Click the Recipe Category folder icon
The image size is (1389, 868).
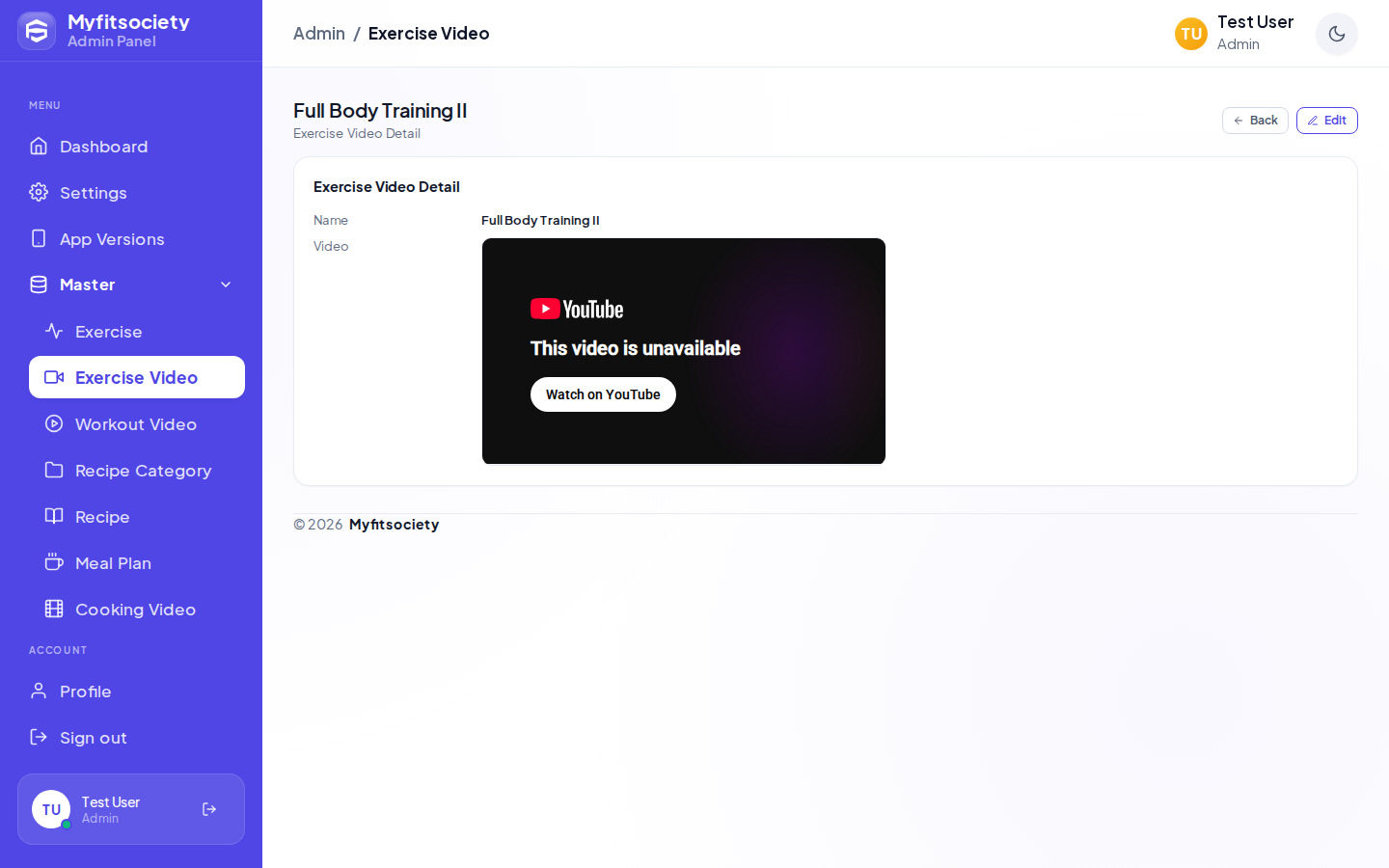click(x=54, y=470)
